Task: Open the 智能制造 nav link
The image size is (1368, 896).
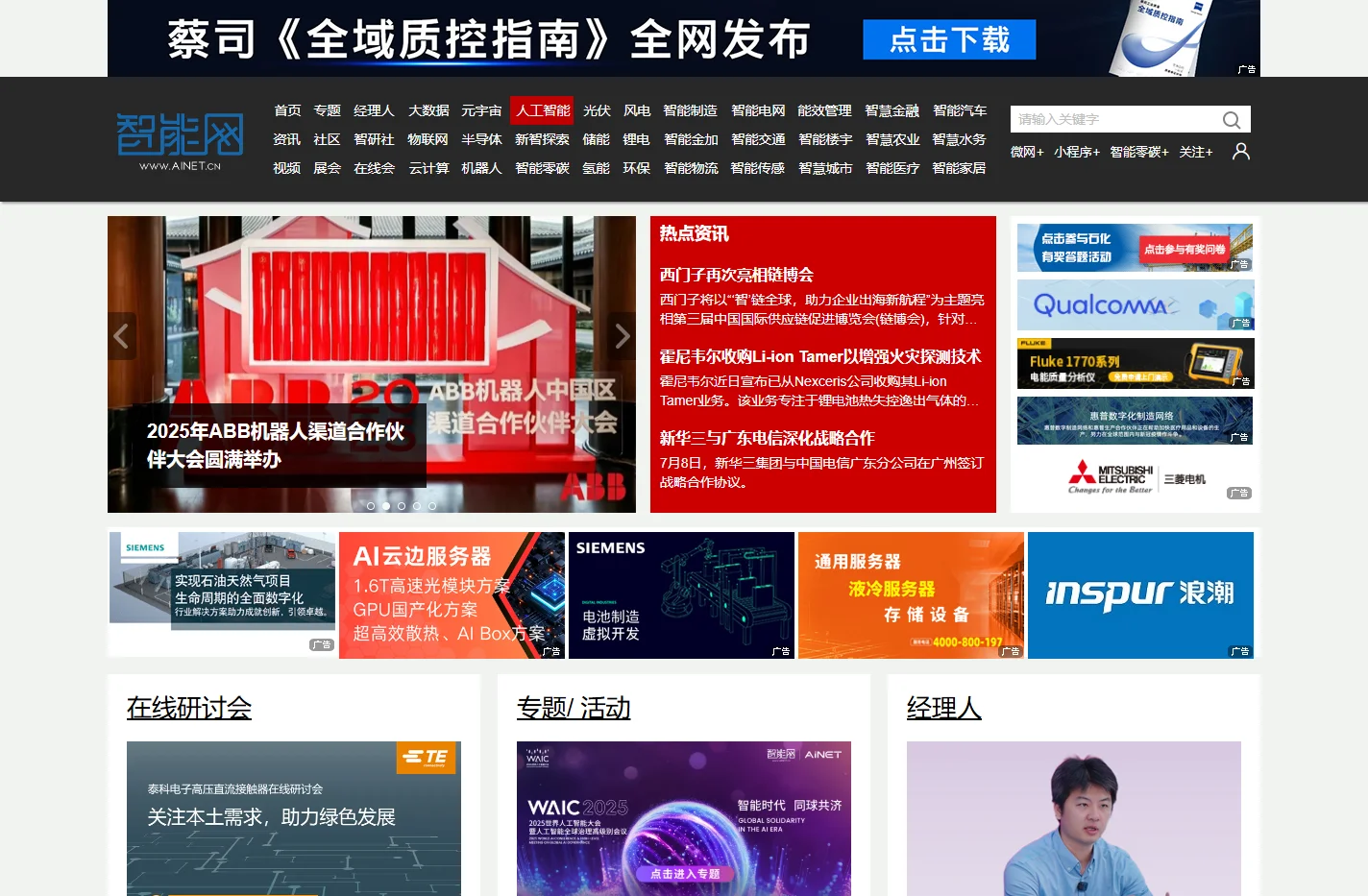Action: 690,110
